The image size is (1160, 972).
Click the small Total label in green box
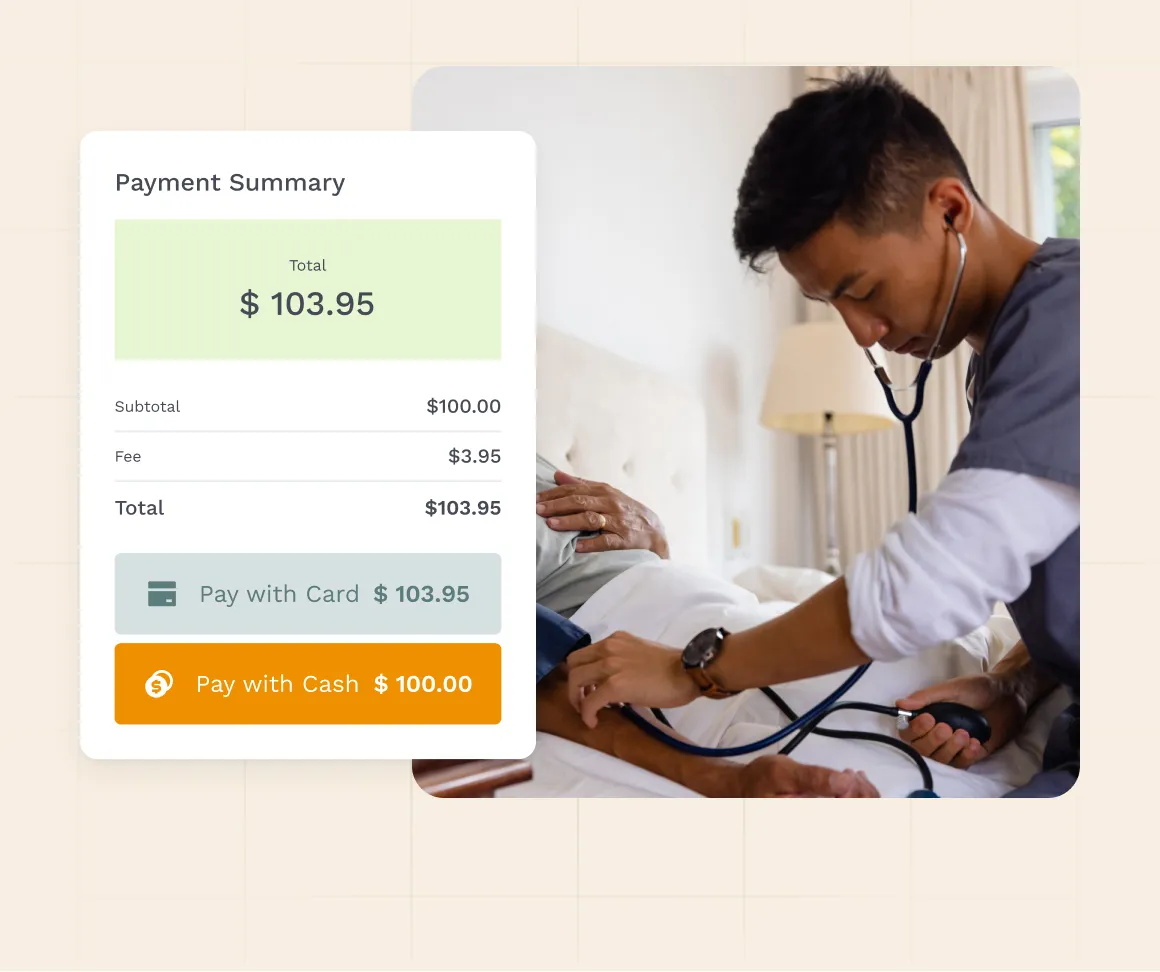point(307,266)
